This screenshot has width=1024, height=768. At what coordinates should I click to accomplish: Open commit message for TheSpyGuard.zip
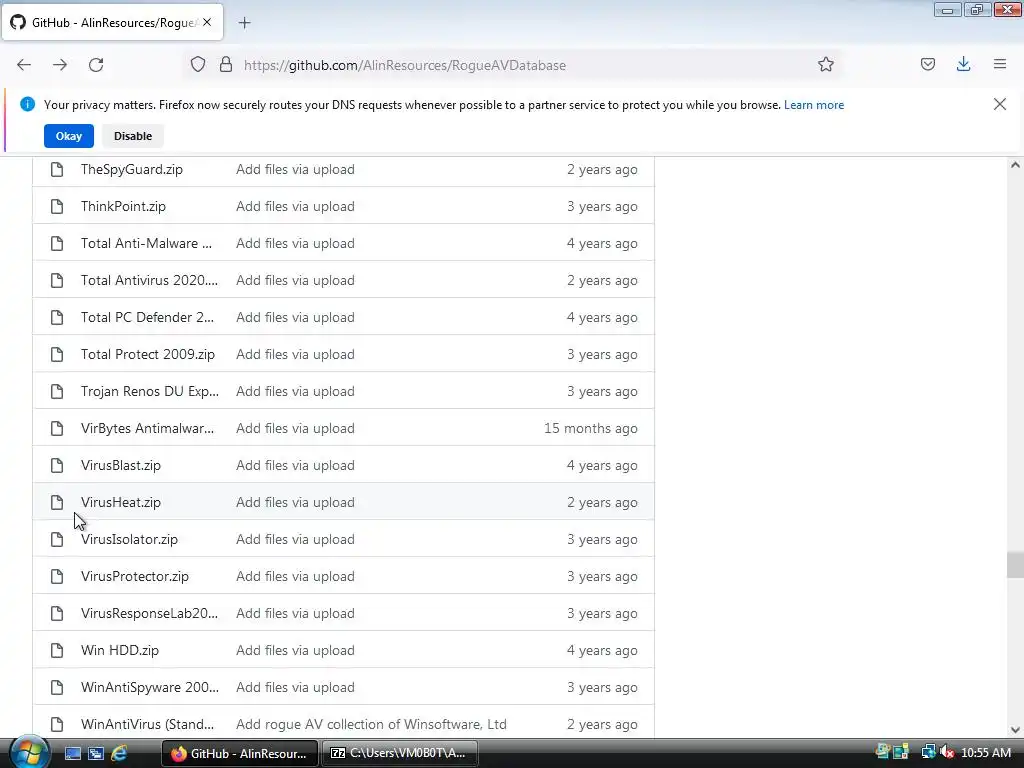point(295,169)
